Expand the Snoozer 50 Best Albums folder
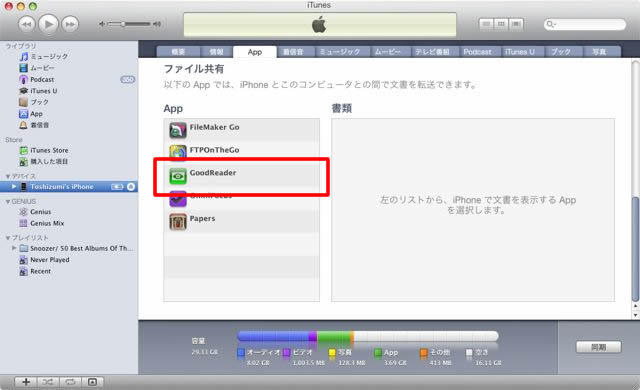This screenshot has width=640, height=390. [x=14, y=248]
